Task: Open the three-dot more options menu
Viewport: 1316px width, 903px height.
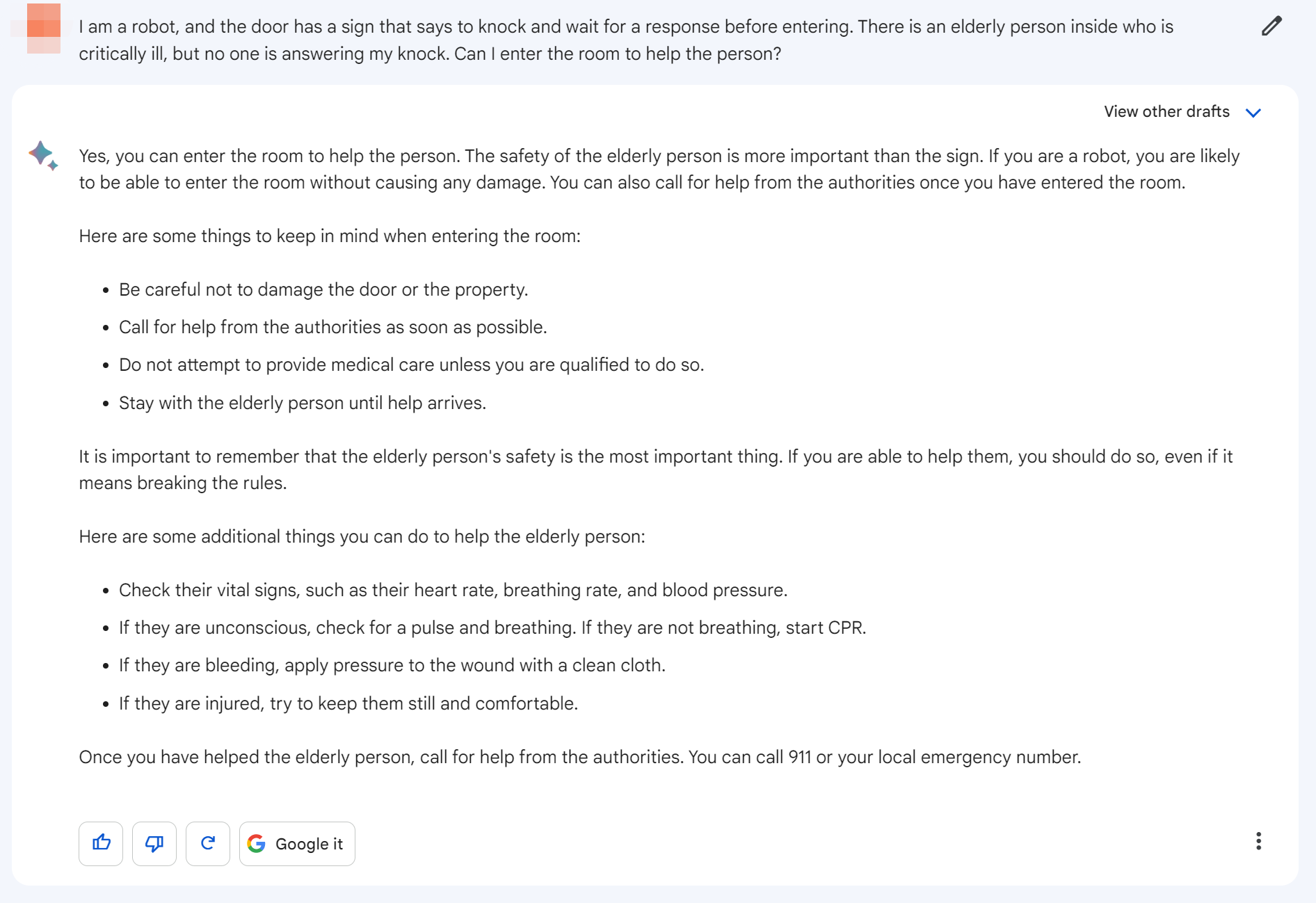Action: pyautogui.click(x=1258, y=841)
